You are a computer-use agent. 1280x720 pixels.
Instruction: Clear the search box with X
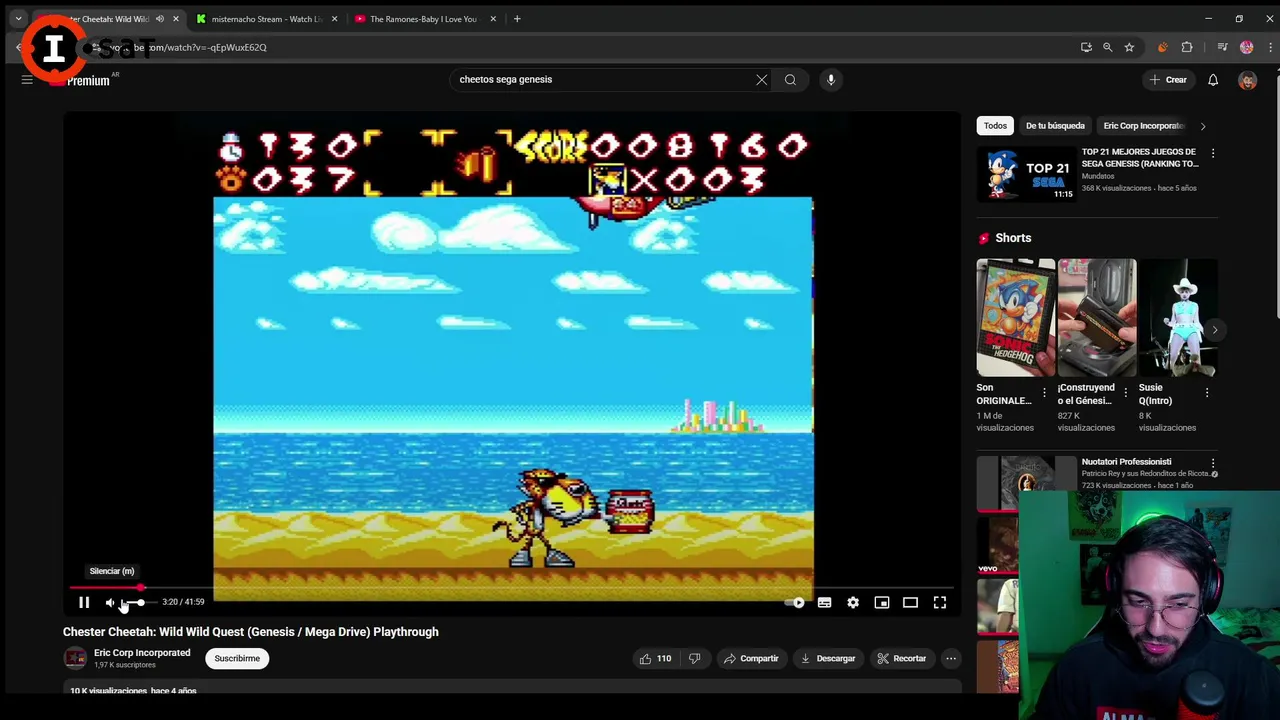coord(762,79)
